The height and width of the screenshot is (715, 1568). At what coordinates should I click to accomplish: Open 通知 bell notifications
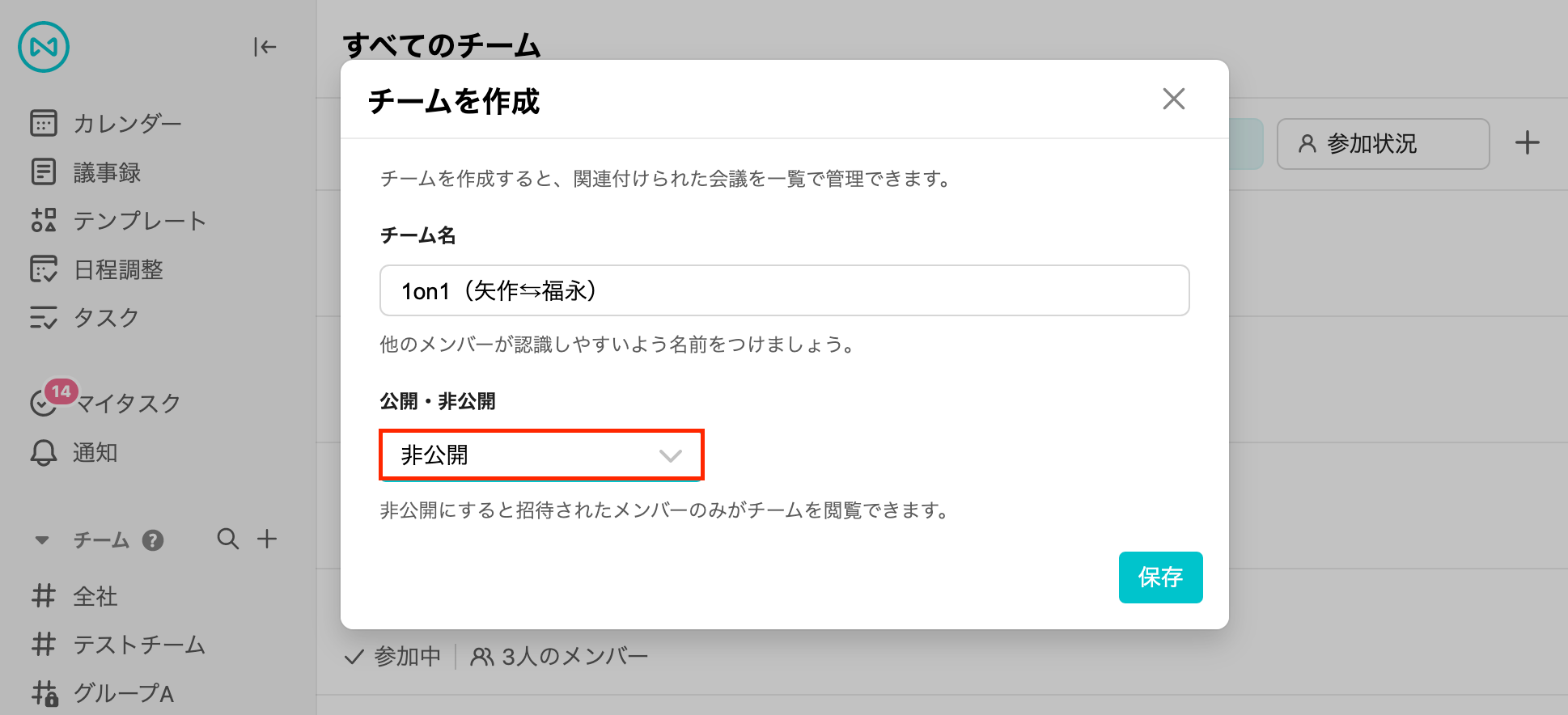tap(74, 452)
